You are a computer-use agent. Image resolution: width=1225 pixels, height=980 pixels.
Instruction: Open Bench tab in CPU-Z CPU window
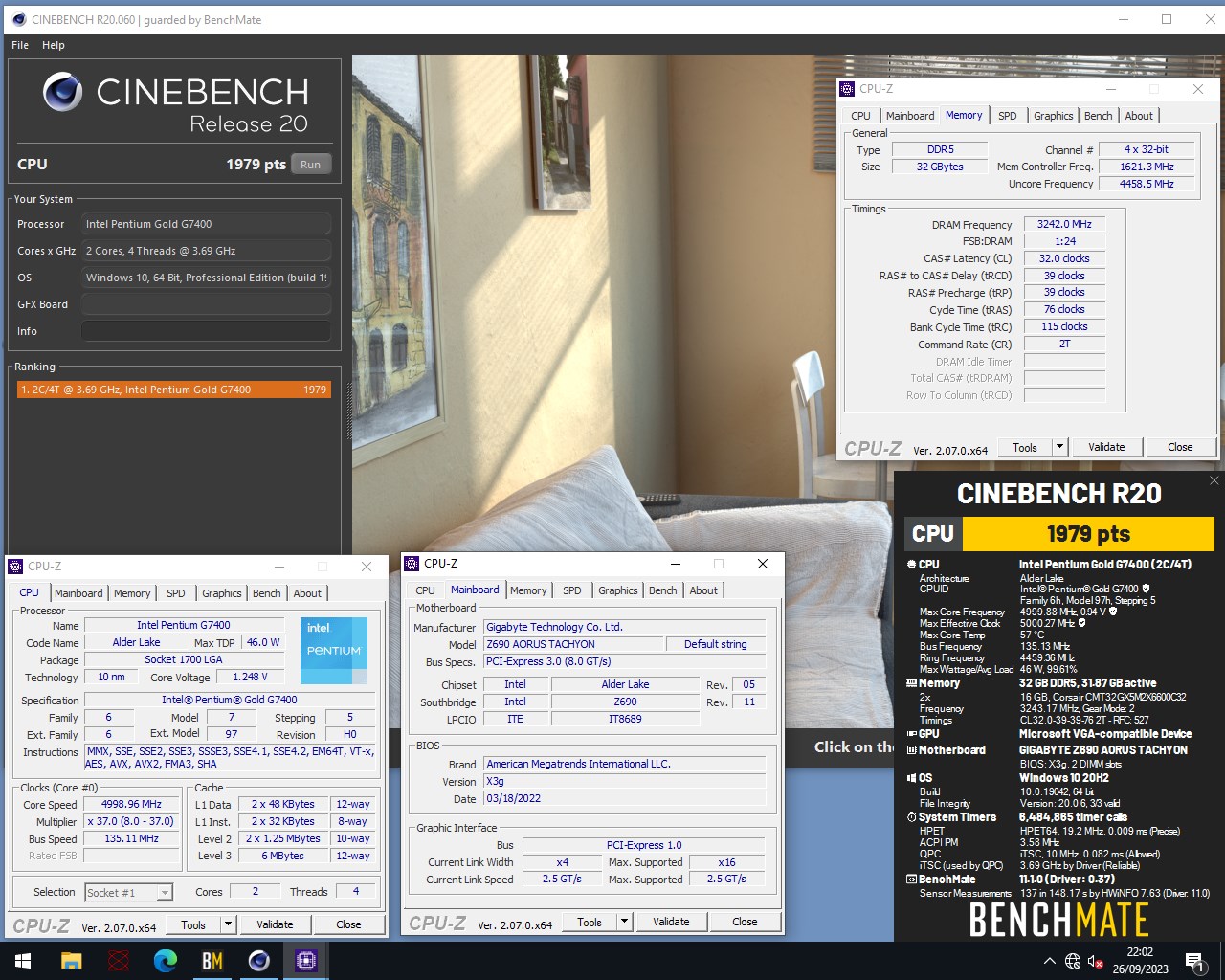266,593
